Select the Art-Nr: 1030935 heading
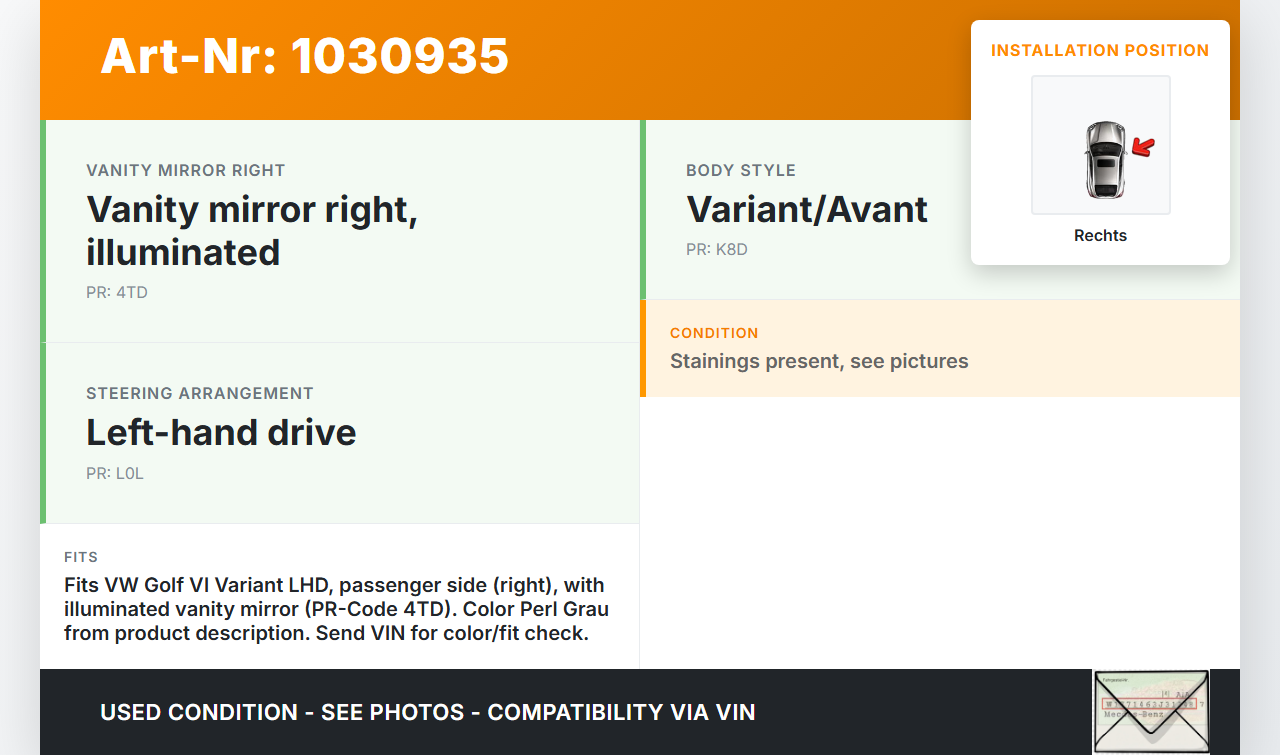Screen dimensions: 1280x755 click(x=305, y=56)
